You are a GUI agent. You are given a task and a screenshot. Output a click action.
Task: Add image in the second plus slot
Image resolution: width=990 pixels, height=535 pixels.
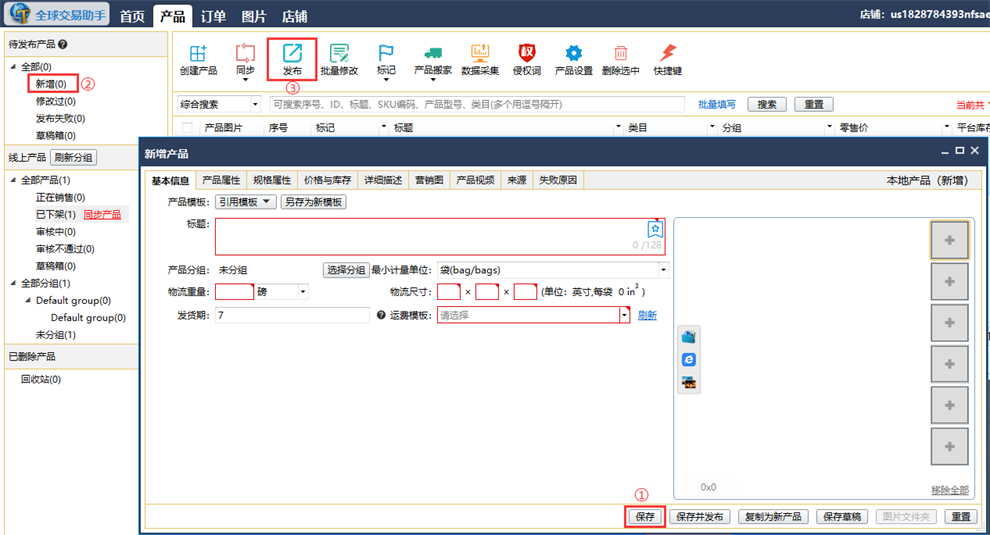[949, 281]
